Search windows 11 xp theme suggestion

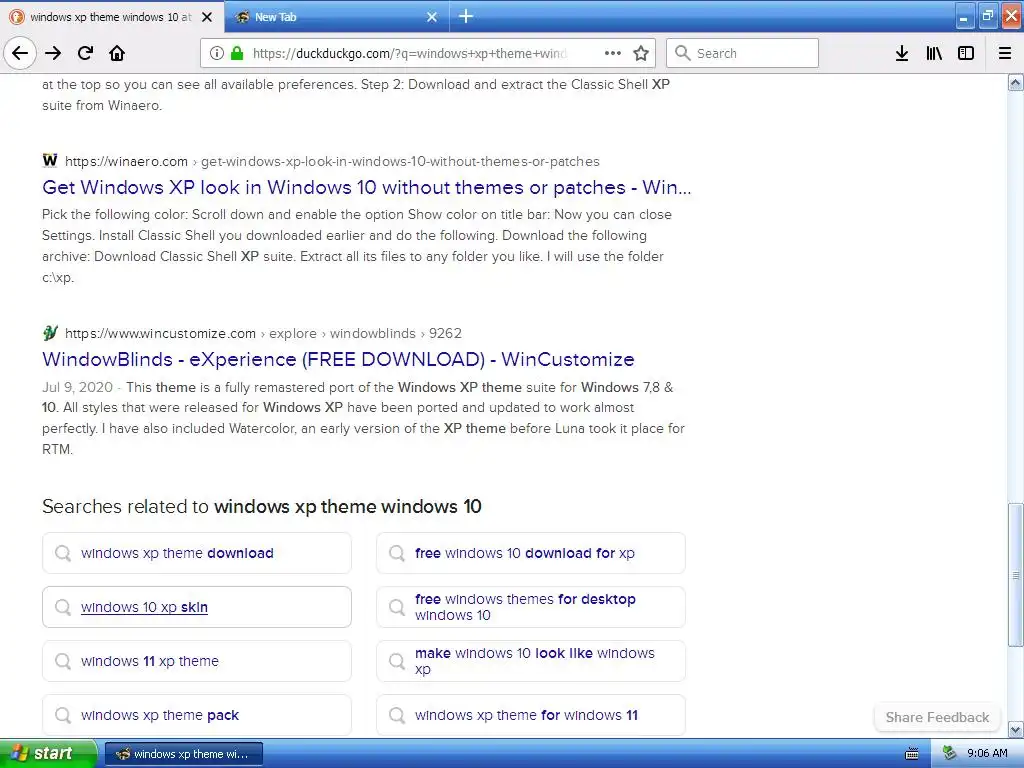pos(197,661)
